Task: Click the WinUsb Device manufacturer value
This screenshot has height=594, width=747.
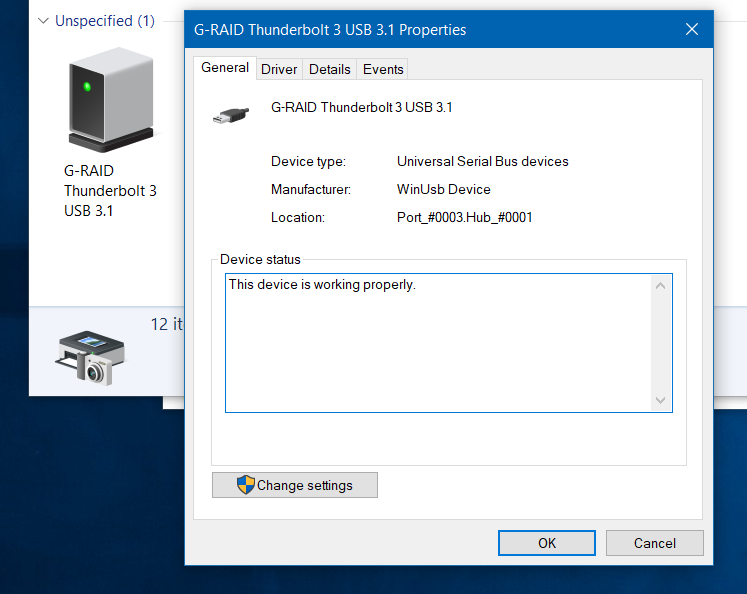Action: [444, 189]
